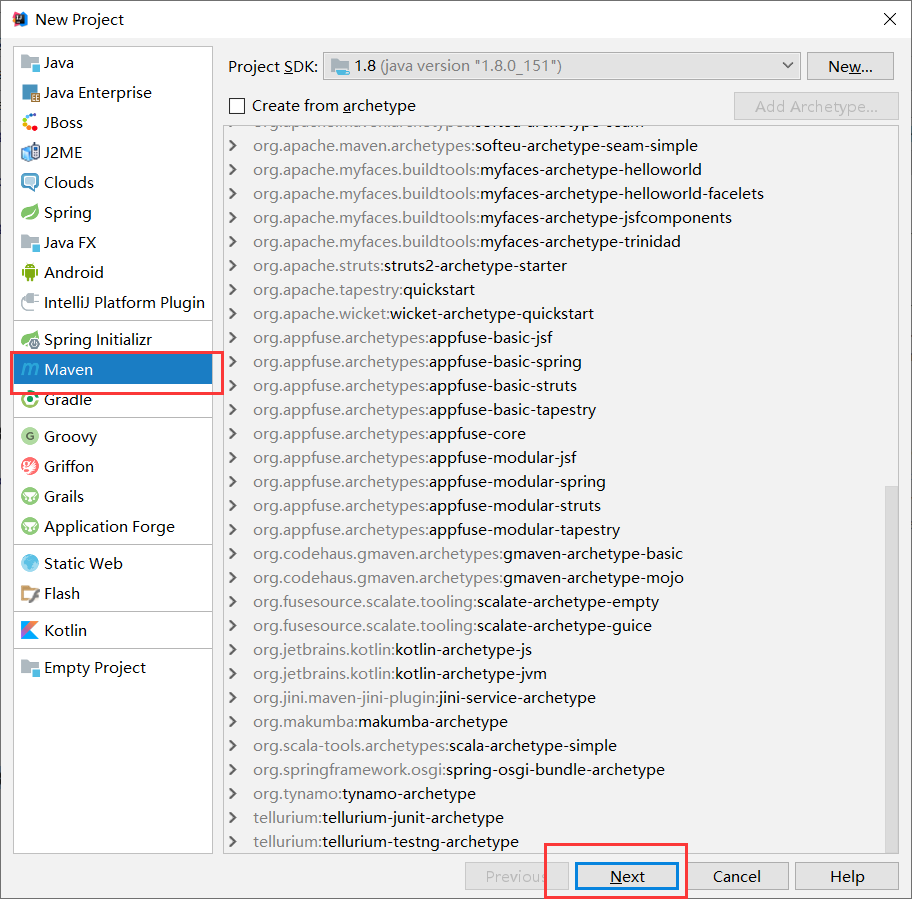This screenshot has width=912, height=899.
Task: Select the Spring leaf icon
Action: pos(30,212)
